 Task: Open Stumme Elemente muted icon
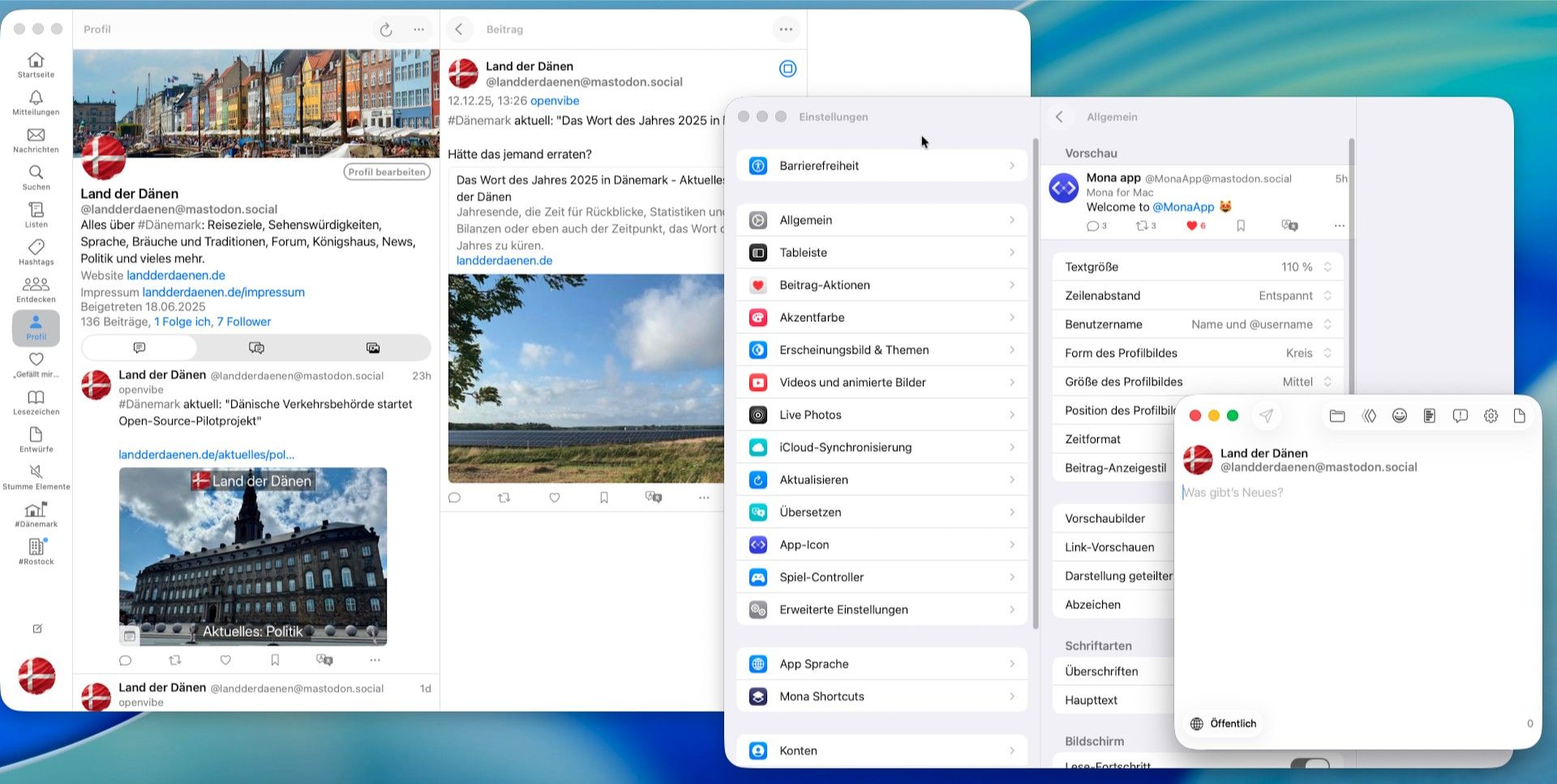point(36,472)
